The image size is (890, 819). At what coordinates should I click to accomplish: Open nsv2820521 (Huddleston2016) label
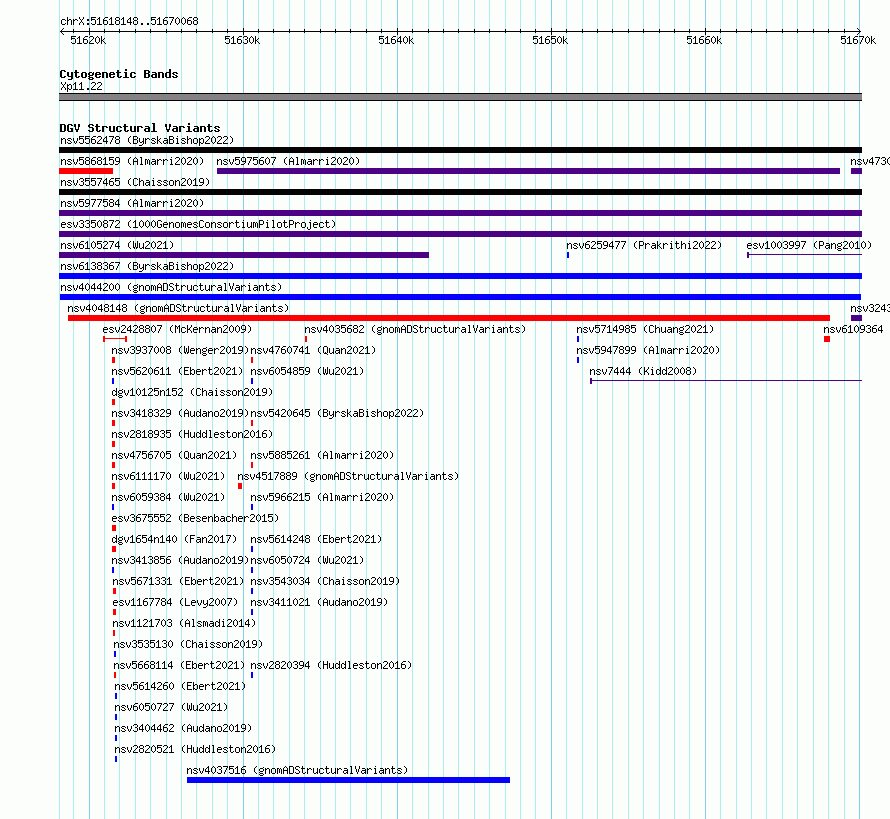pos(195,749)
